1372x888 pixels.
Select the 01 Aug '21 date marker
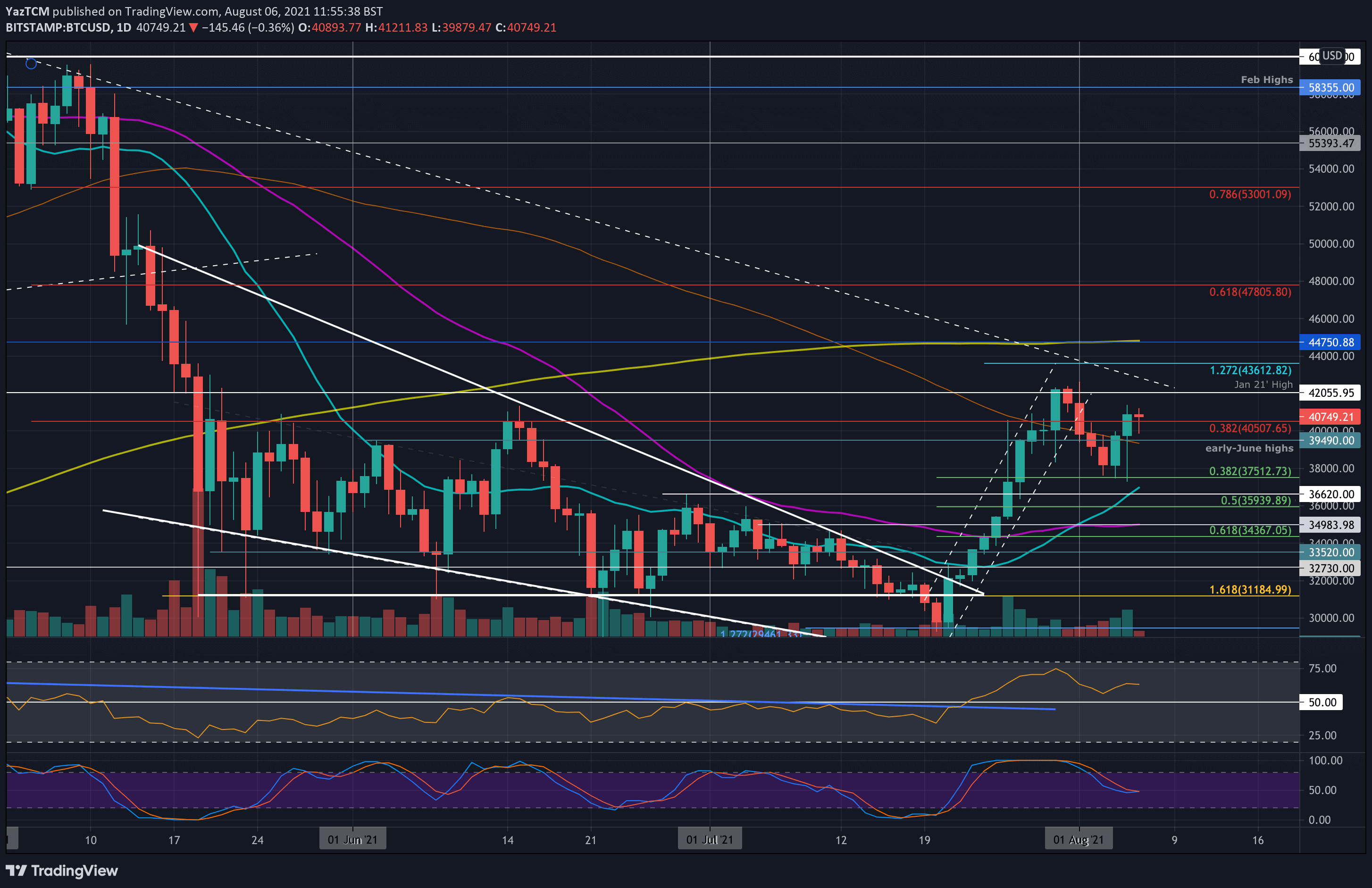coord(1079,839)
